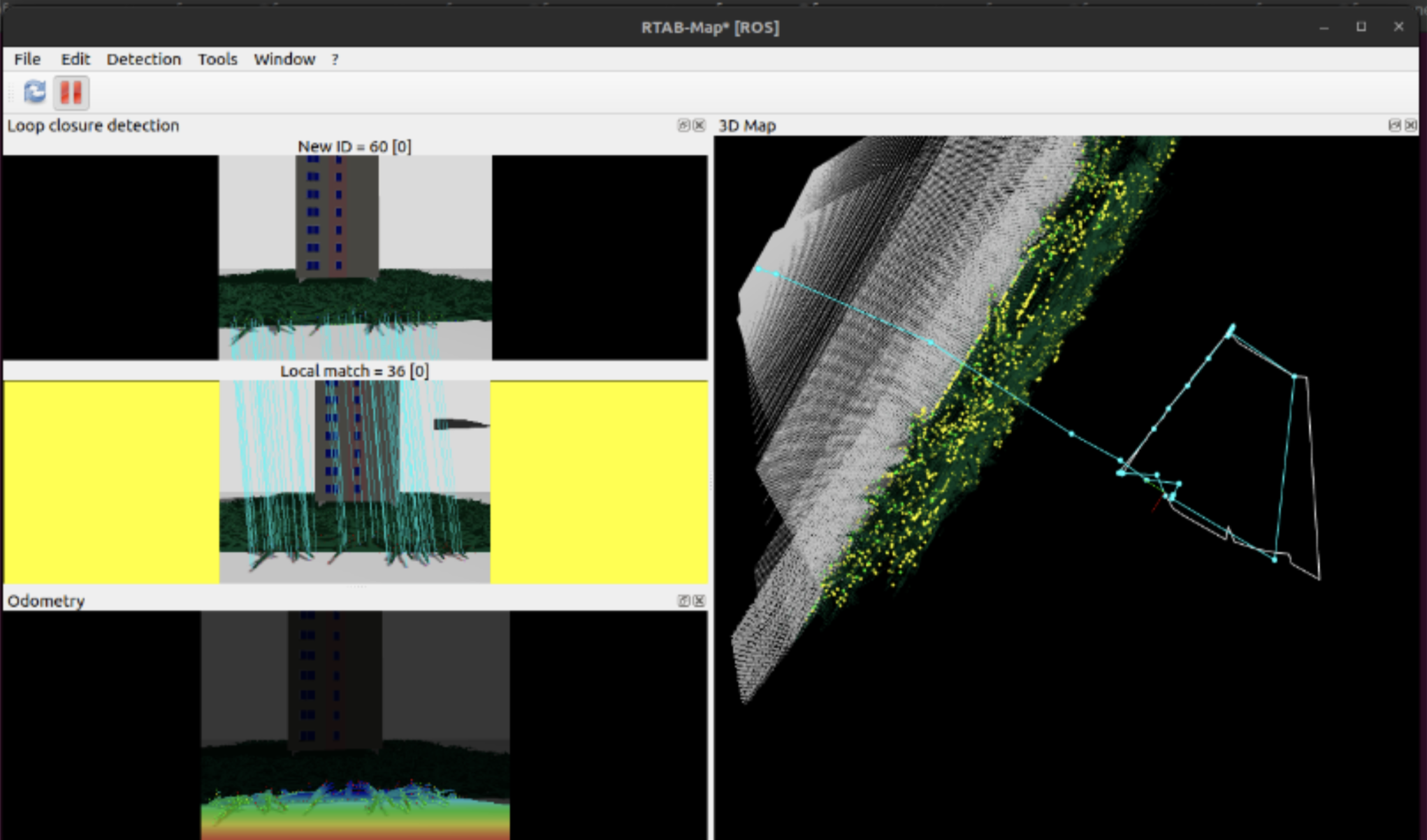Click the 'Loop closure detection' panel title

tap(93, 125)
